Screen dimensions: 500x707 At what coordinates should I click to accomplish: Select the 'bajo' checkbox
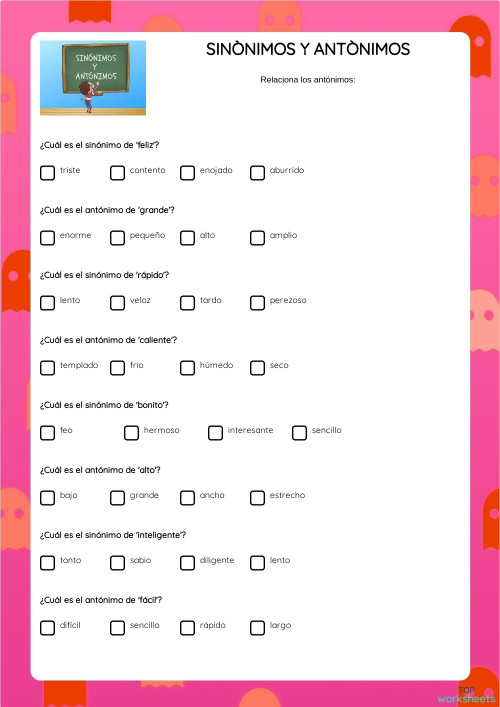[47, 498]
